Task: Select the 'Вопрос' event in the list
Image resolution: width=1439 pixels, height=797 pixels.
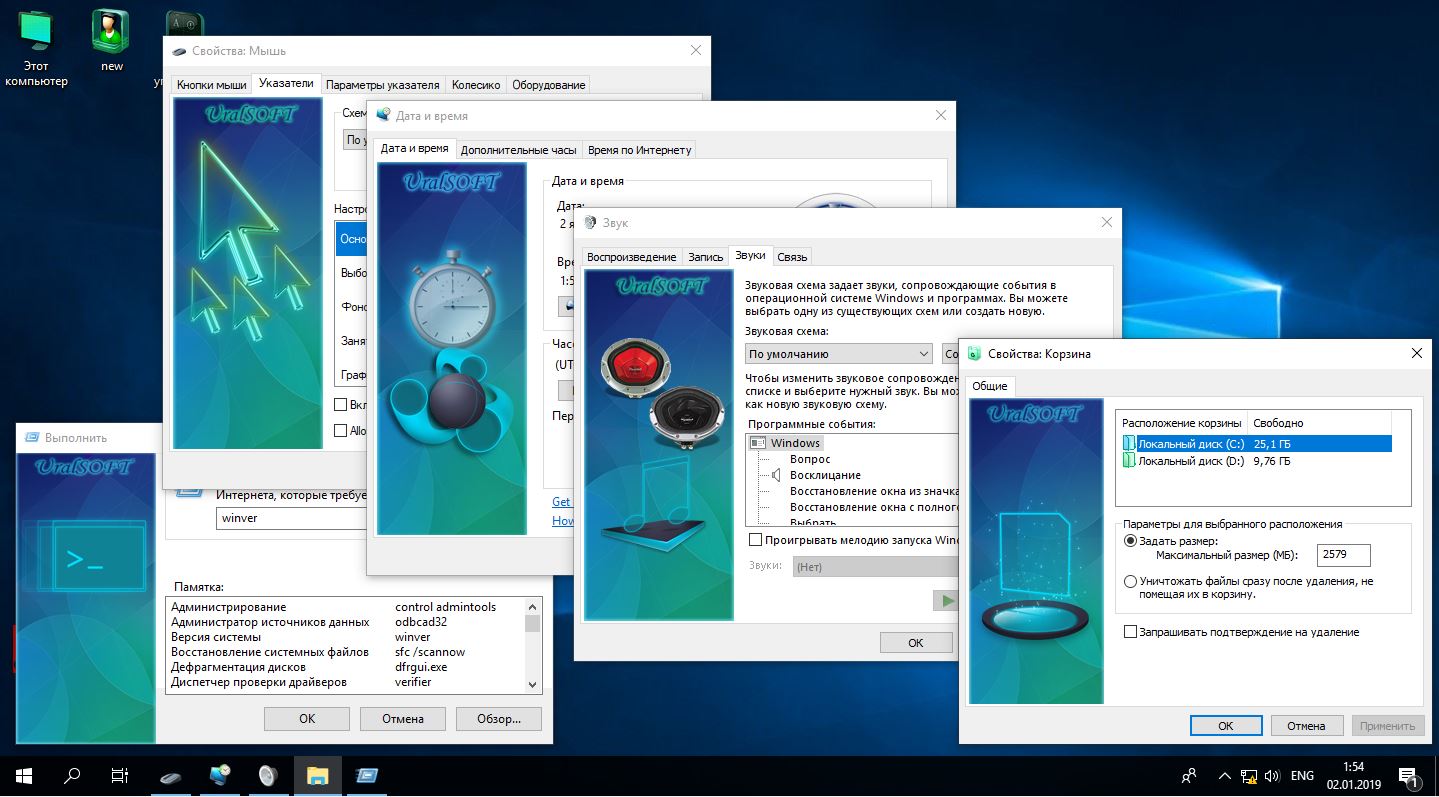Action: pos(810,459)
